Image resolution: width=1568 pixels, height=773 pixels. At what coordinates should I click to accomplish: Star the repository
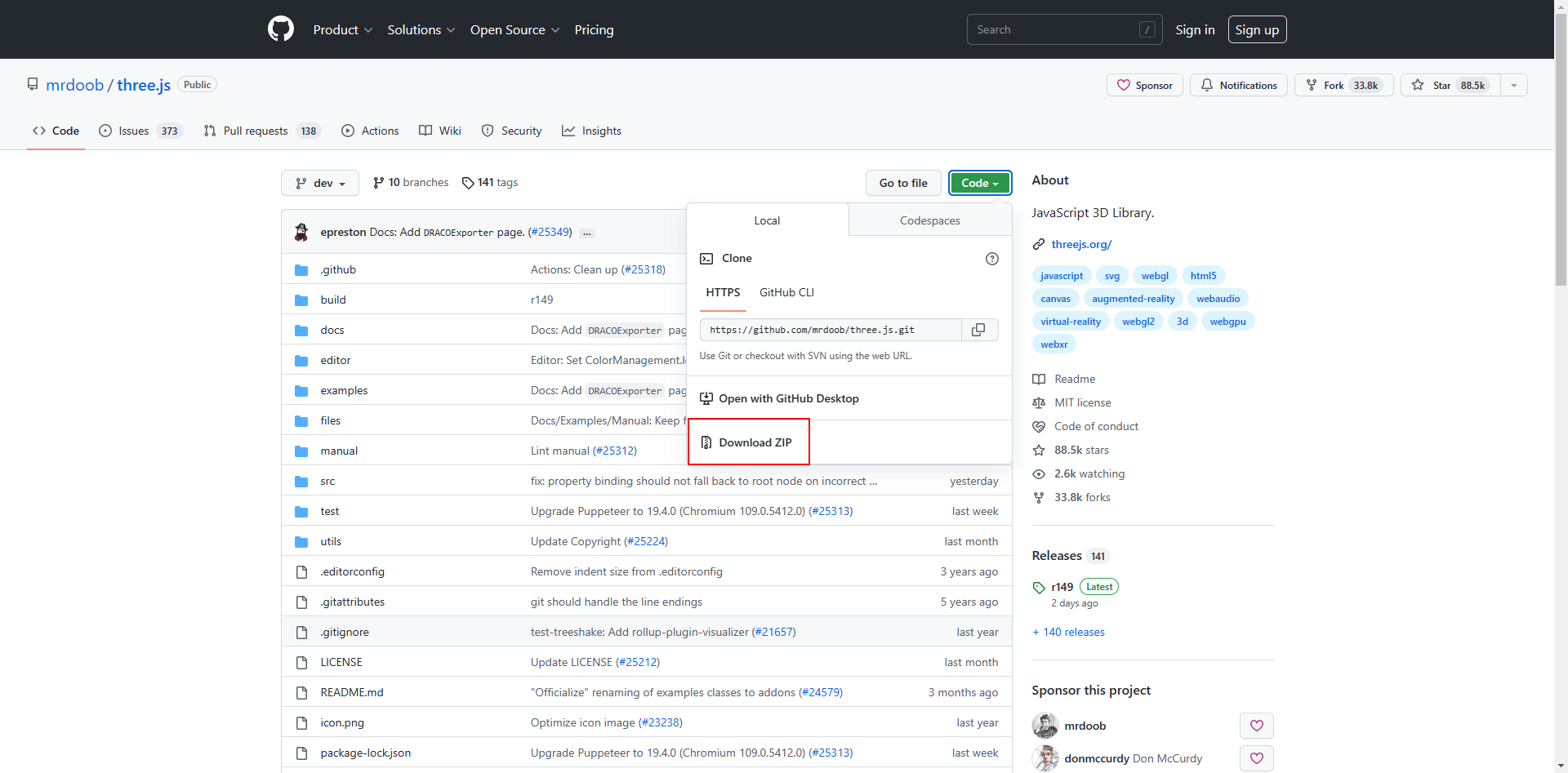point(1450,85)
